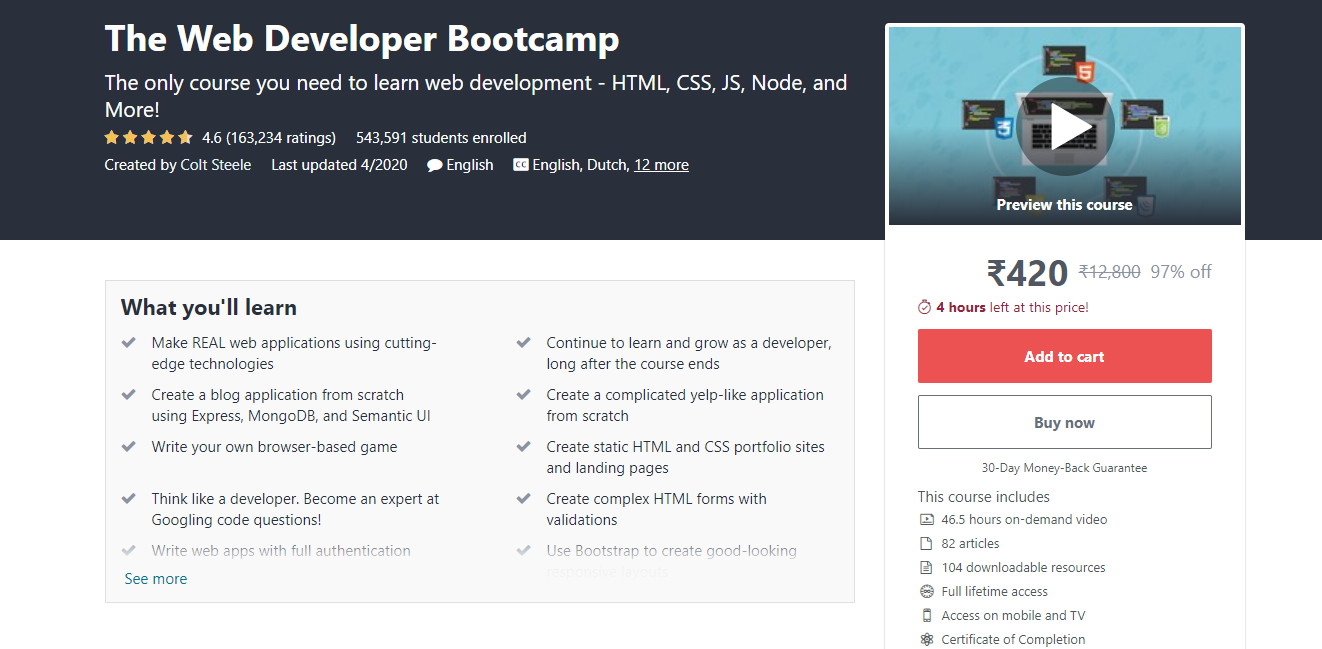Image resolution: width=1322 pixels, height=649 pixels.
Task: Click the alarm clock icon near 4 hours
Action: click(925, 307)
